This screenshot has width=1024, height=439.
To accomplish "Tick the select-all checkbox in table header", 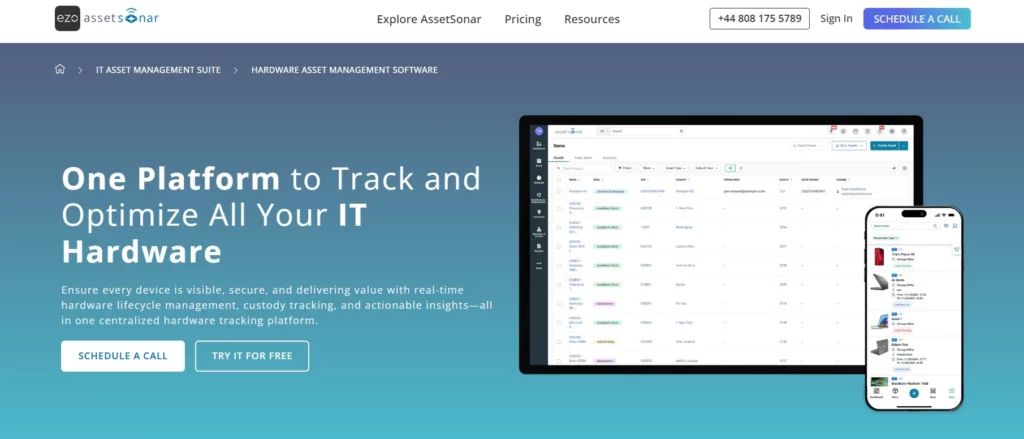I will pyautogui.click(x=557, y=179).
